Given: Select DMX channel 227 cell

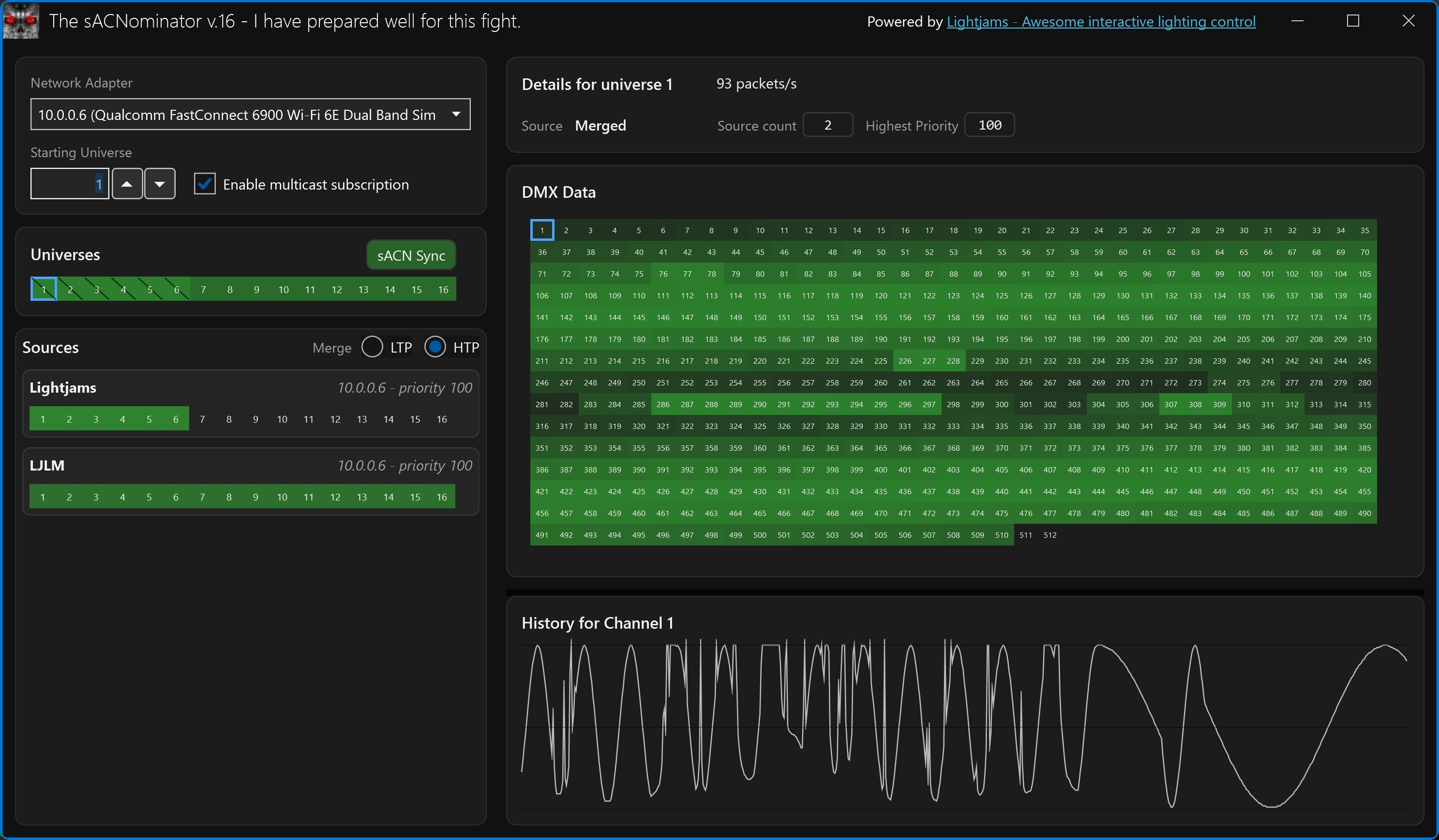Looking at the screenshot, I should pos(929,361).
